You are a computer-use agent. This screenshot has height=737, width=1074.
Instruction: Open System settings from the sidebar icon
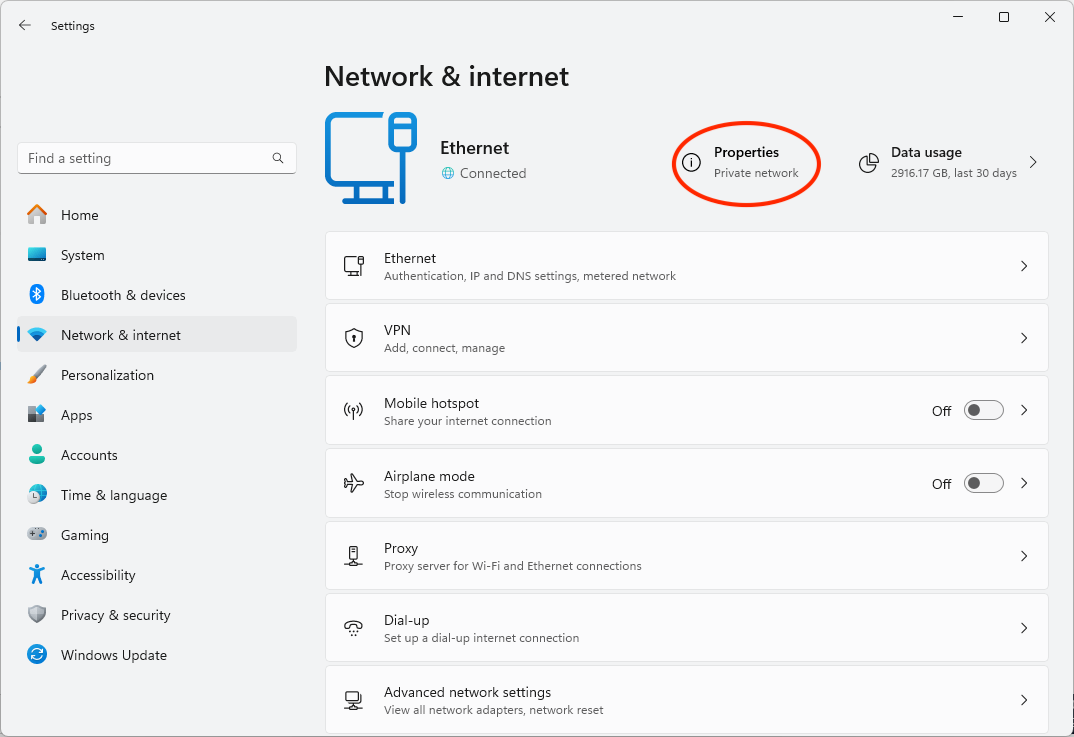tap(40, 254)
